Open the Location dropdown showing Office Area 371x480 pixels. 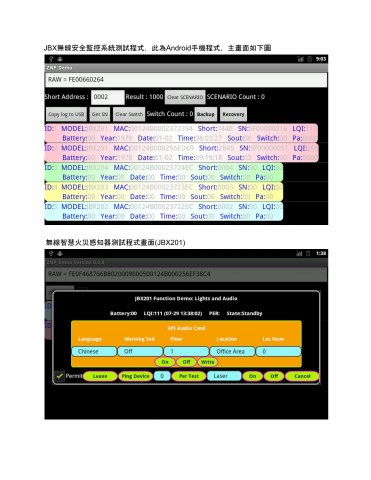(232, 351)
